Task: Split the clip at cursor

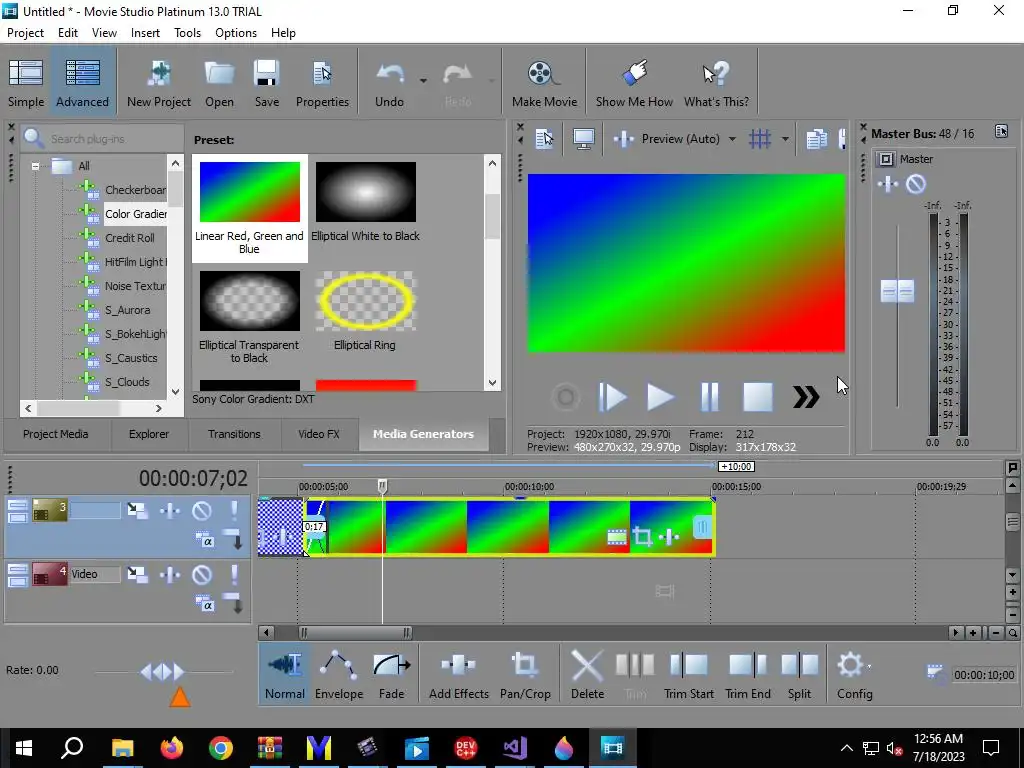Action: [799, 673]
